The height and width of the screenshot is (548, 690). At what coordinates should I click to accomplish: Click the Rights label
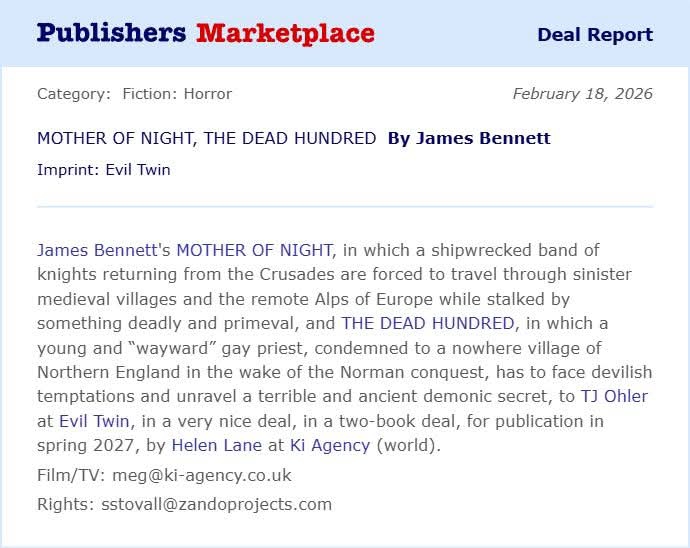(63, 504)
